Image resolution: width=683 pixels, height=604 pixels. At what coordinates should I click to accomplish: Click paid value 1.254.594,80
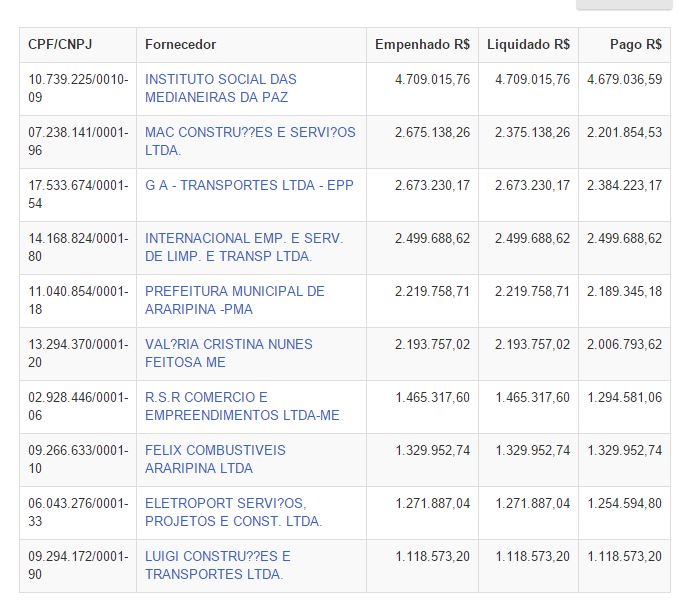point(625,503)
